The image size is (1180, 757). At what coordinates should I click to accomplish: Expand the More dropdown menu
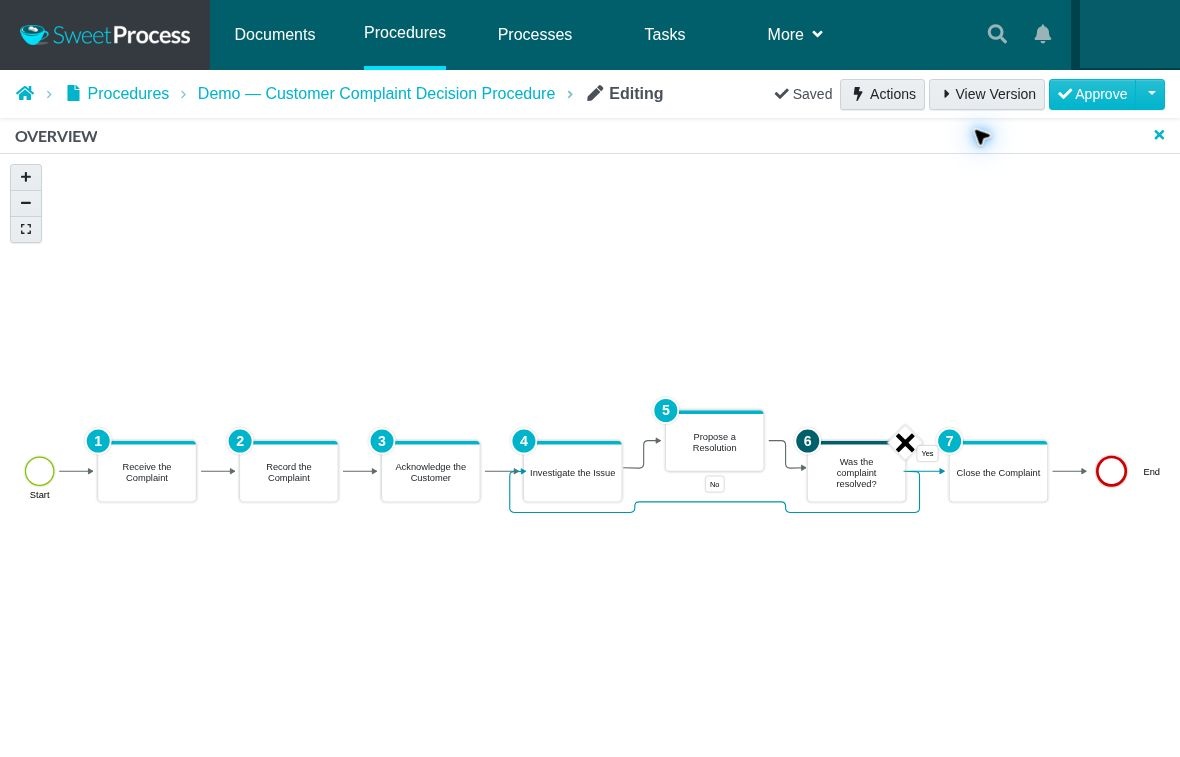click(x=795, y=35)
